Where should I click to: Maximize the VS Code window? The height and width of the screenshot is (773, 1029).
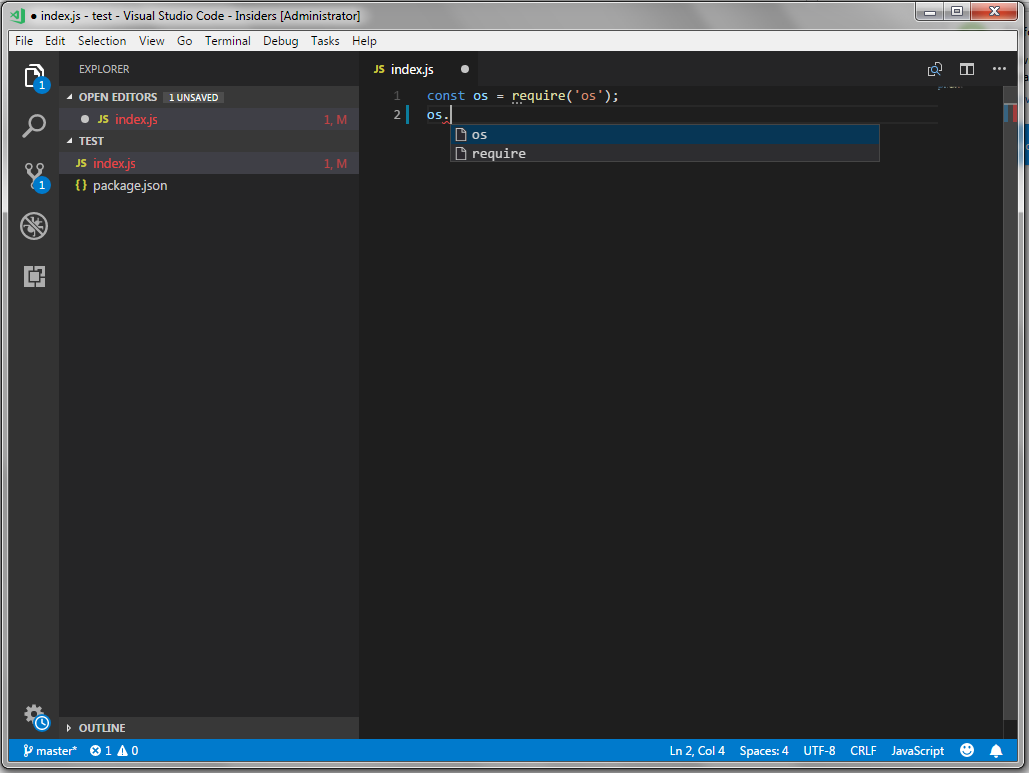point(957,11)
